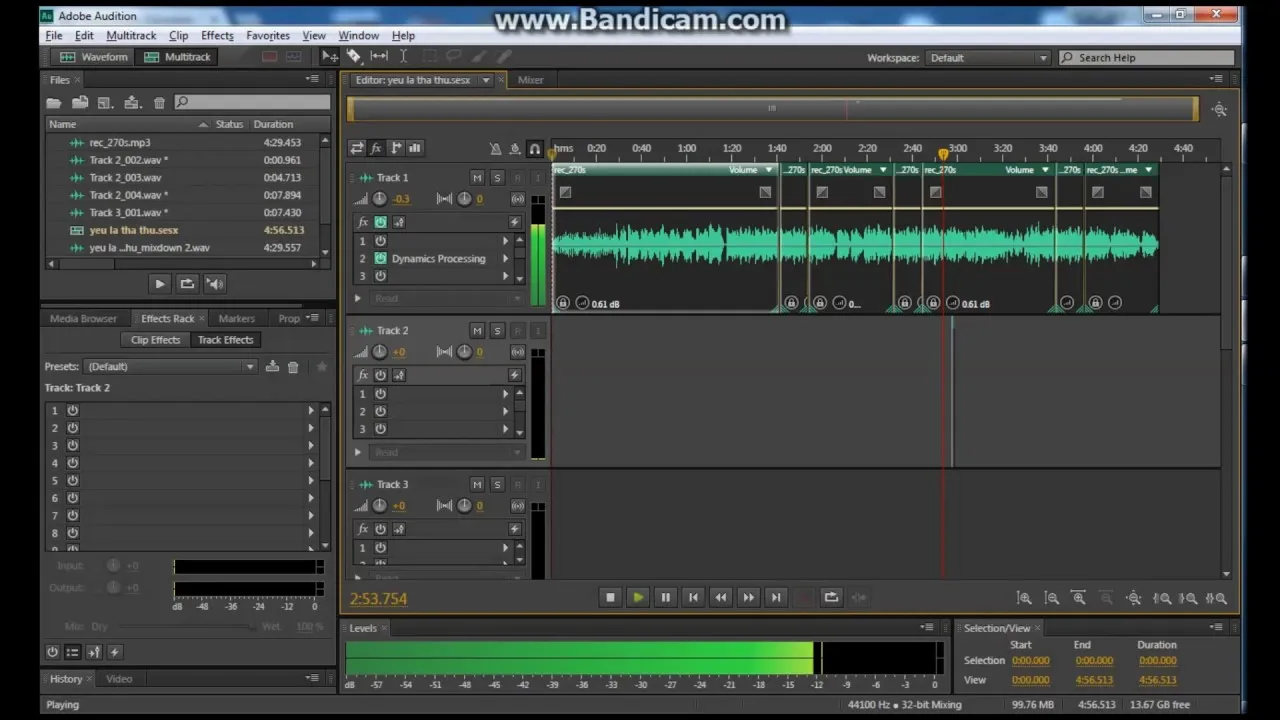Viewport: 1280px width, 720px height.
Task: Click Fast Forward in transport
Action: click(x=748, y=598)
